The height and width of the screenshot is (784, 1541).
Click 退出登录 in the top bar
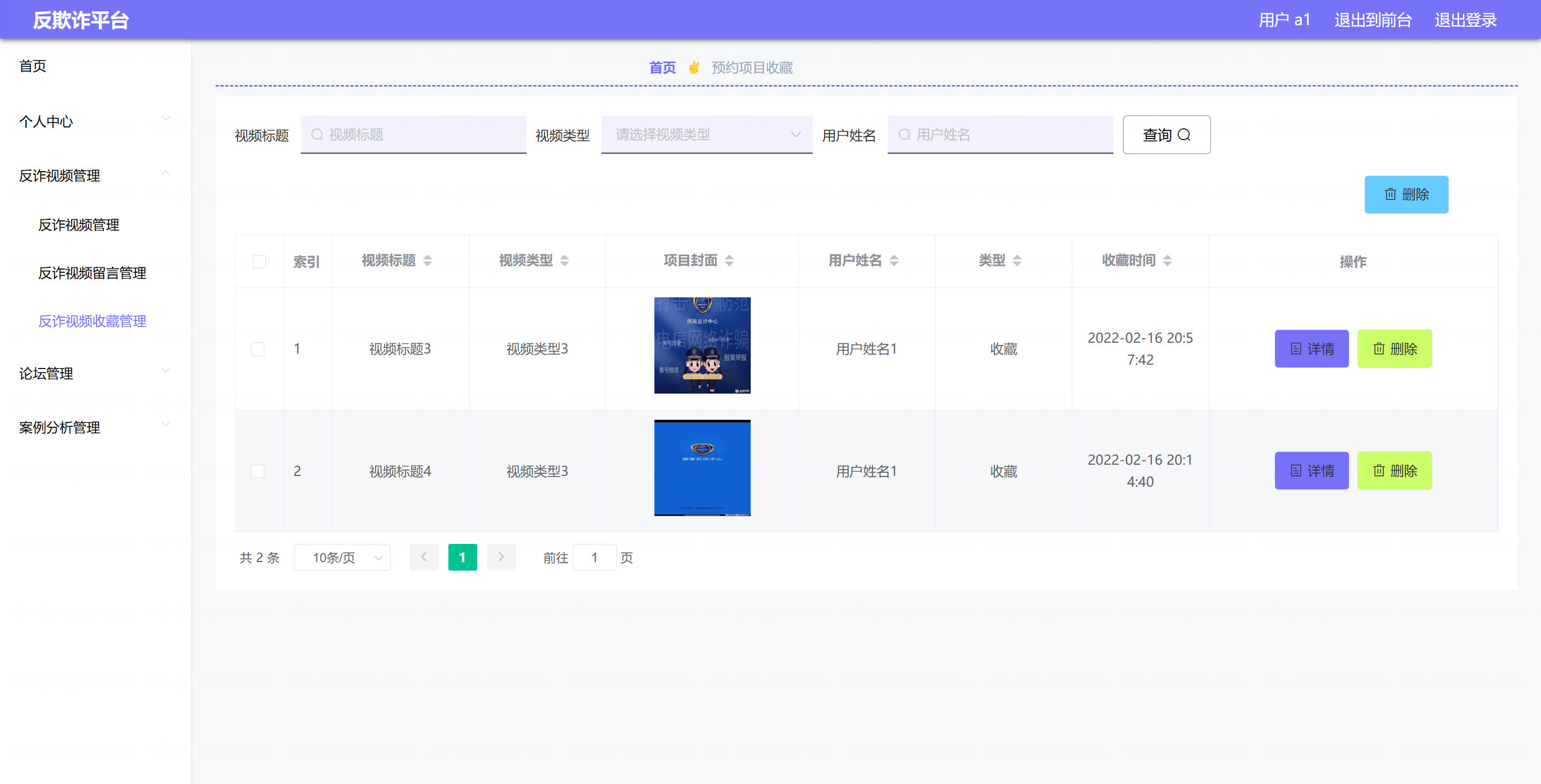(x=1465, y=20)
